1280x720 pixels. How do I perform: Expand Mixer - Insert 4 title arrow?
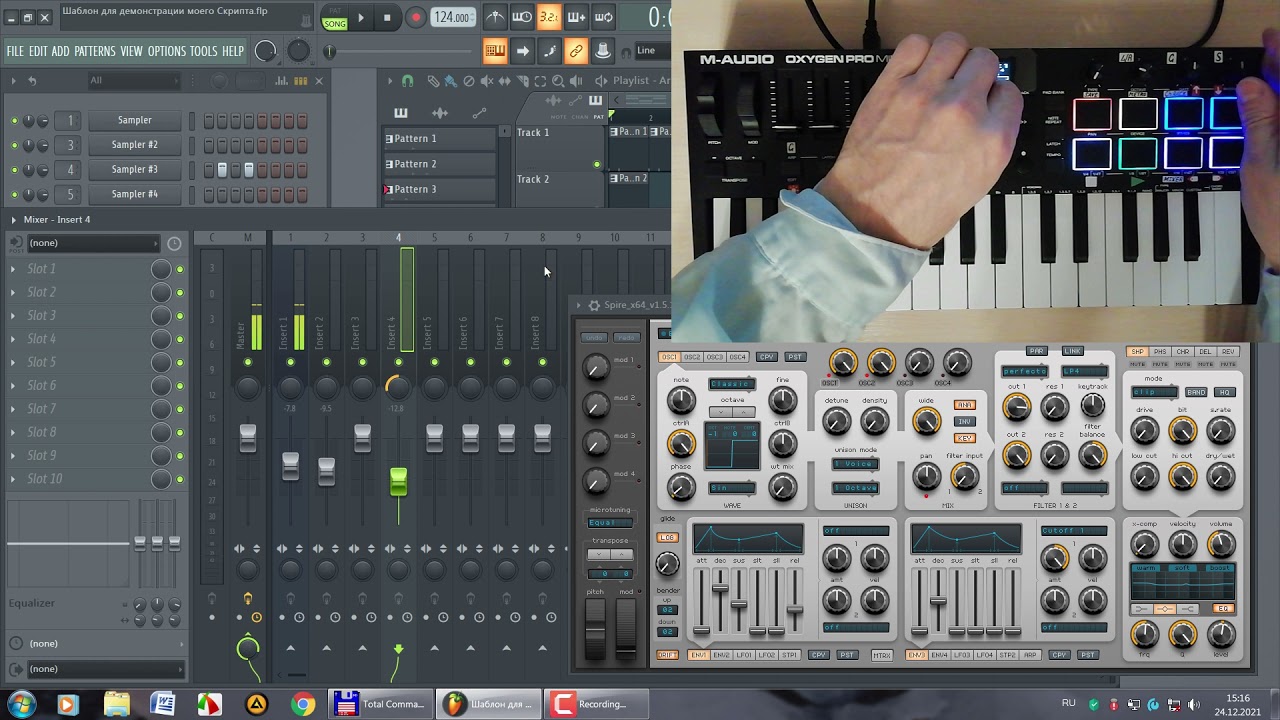[13, 220]
